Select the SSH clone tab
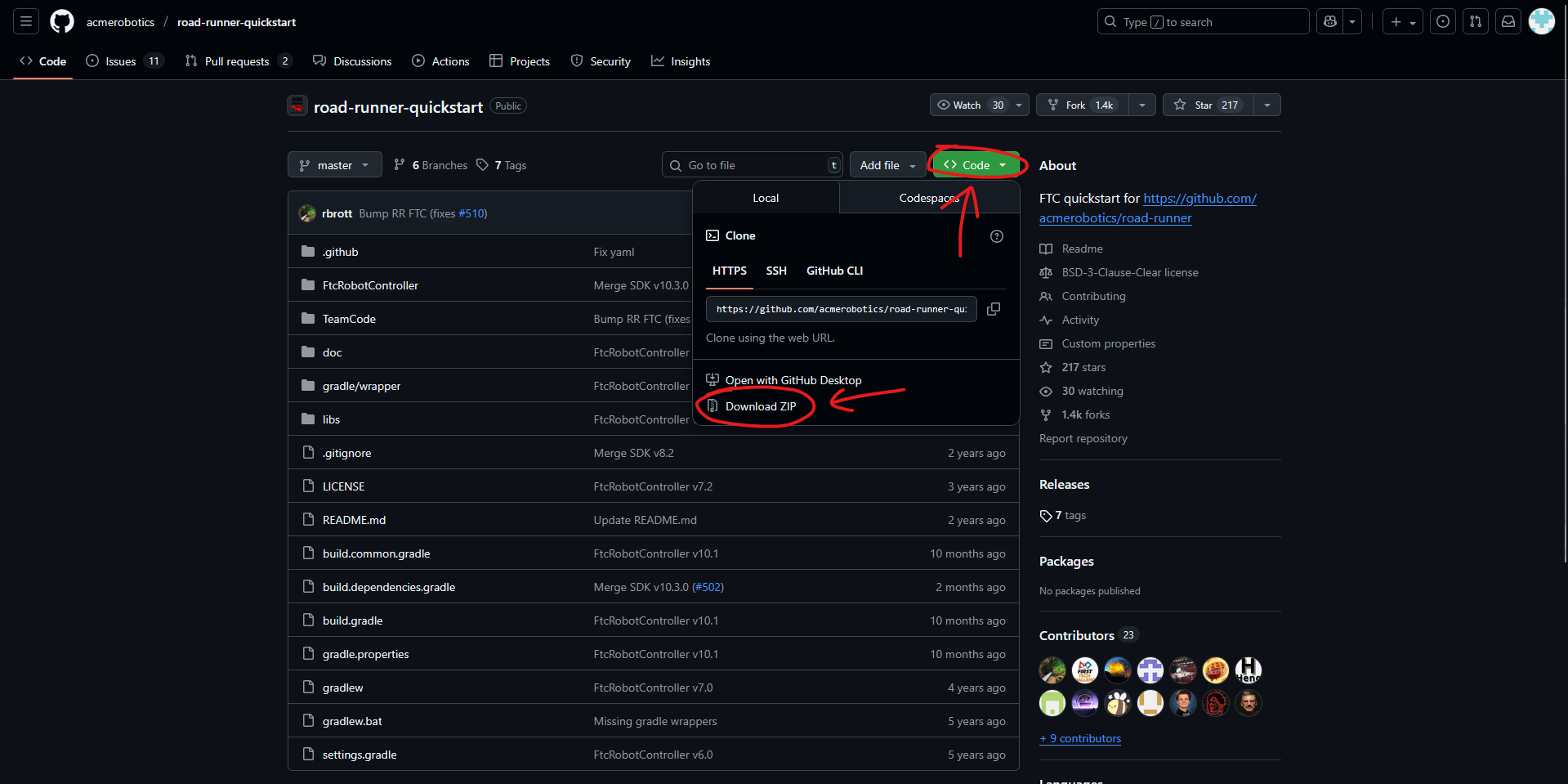The height and width of the screenshot is (784, 1568). tap(775, 271)
